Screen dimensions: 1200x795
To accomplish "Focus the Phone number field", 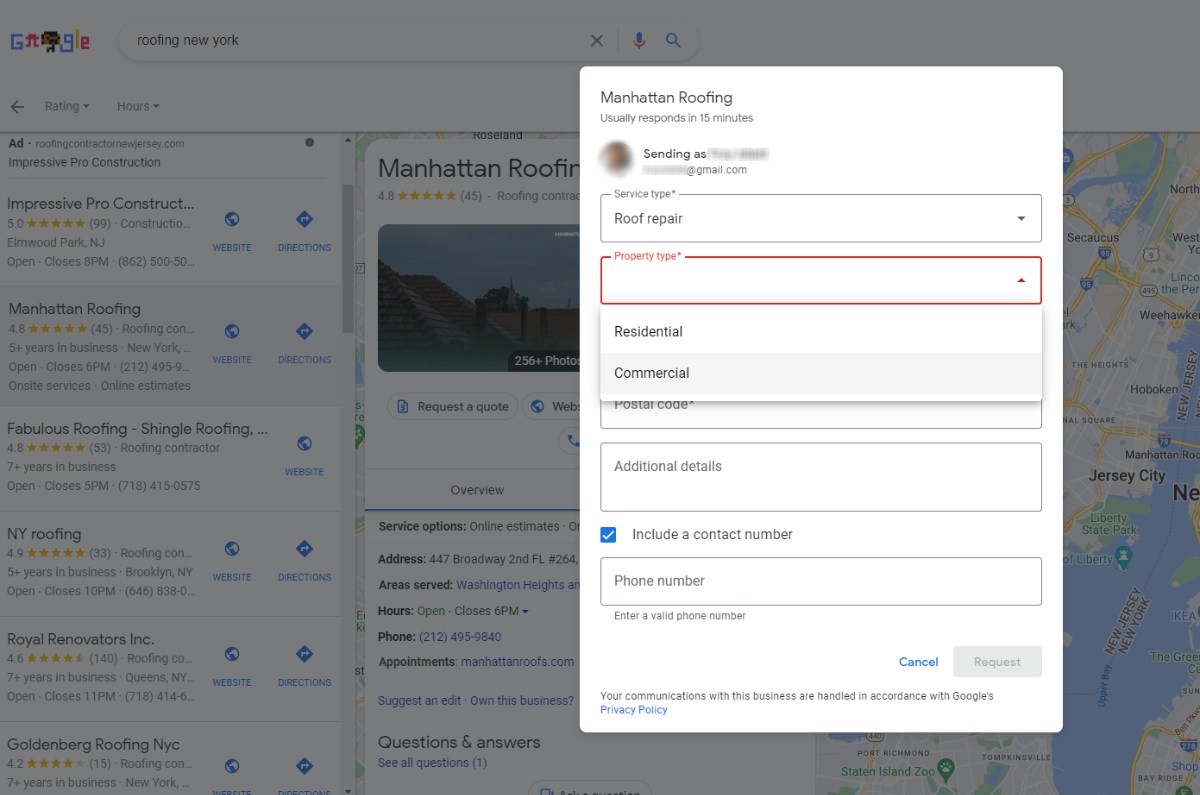I will [x=821, y=581].
